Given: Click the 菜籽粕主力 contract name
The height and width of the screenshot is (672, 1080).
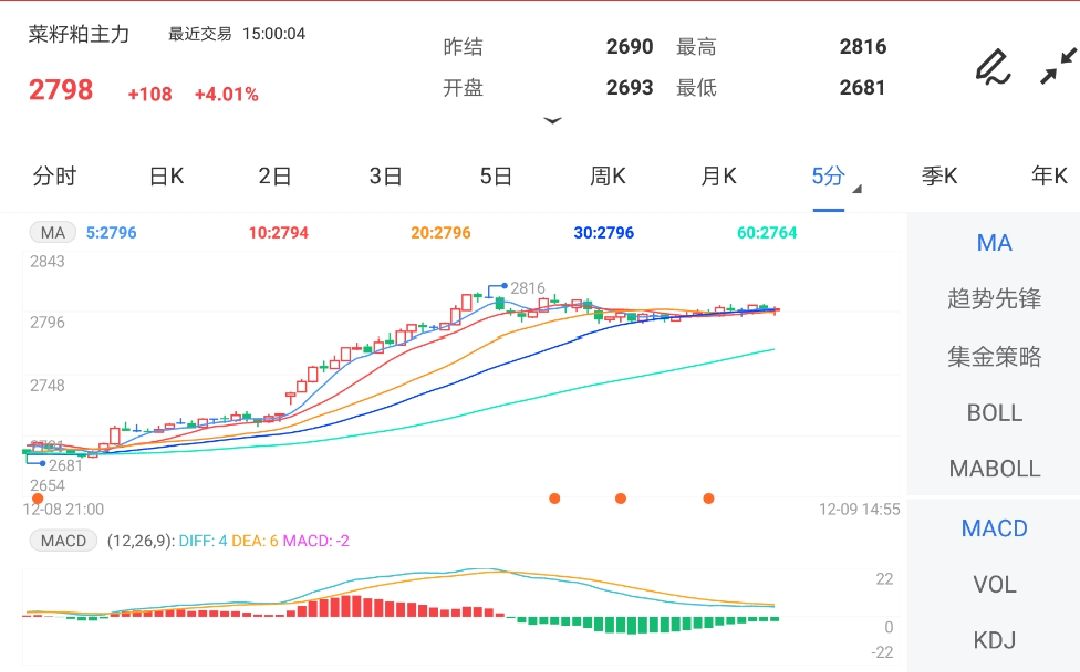Looking at the screenshot, I should pyautogui.click(x=79, y=34).
